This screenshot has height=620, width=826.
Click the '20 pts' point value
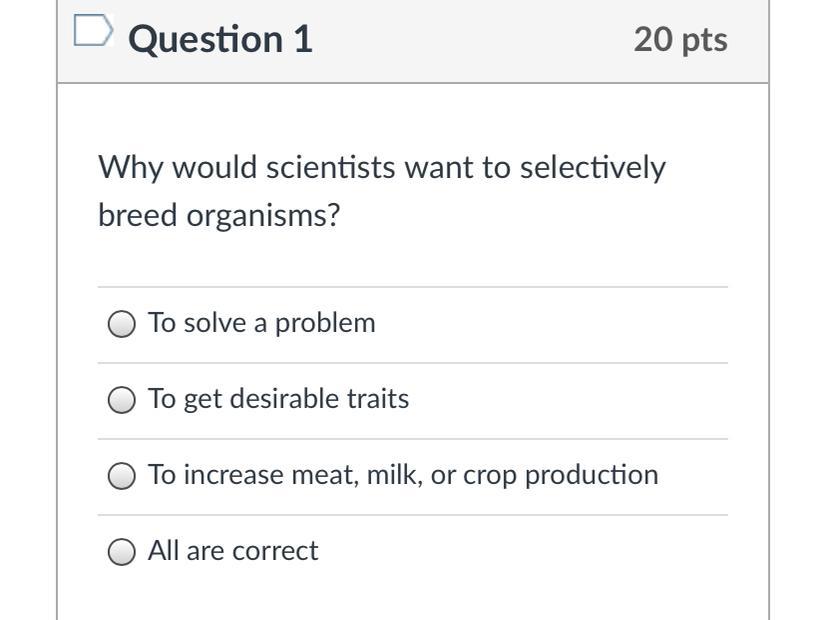(680, 39)
